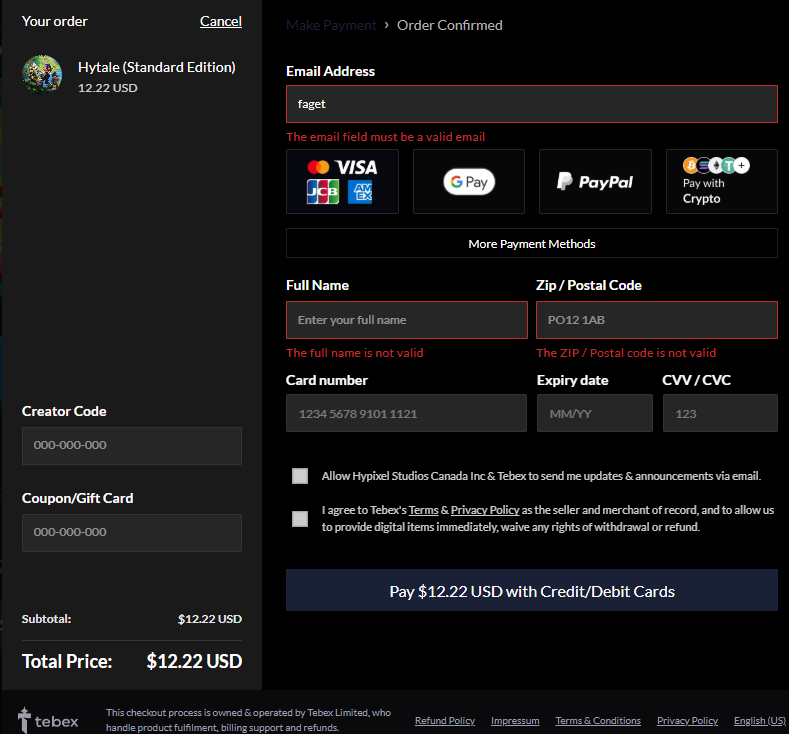Open the English (US) language selector

pos(760,720)
